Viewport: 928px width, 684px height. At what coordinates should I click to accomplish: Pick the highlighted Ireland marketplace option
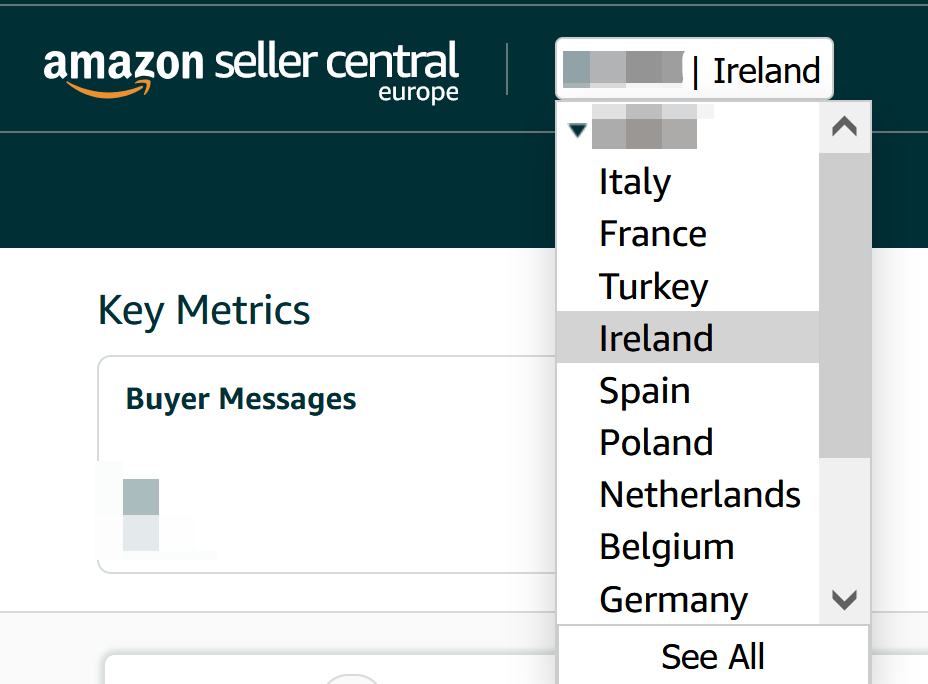coord(656,338)
